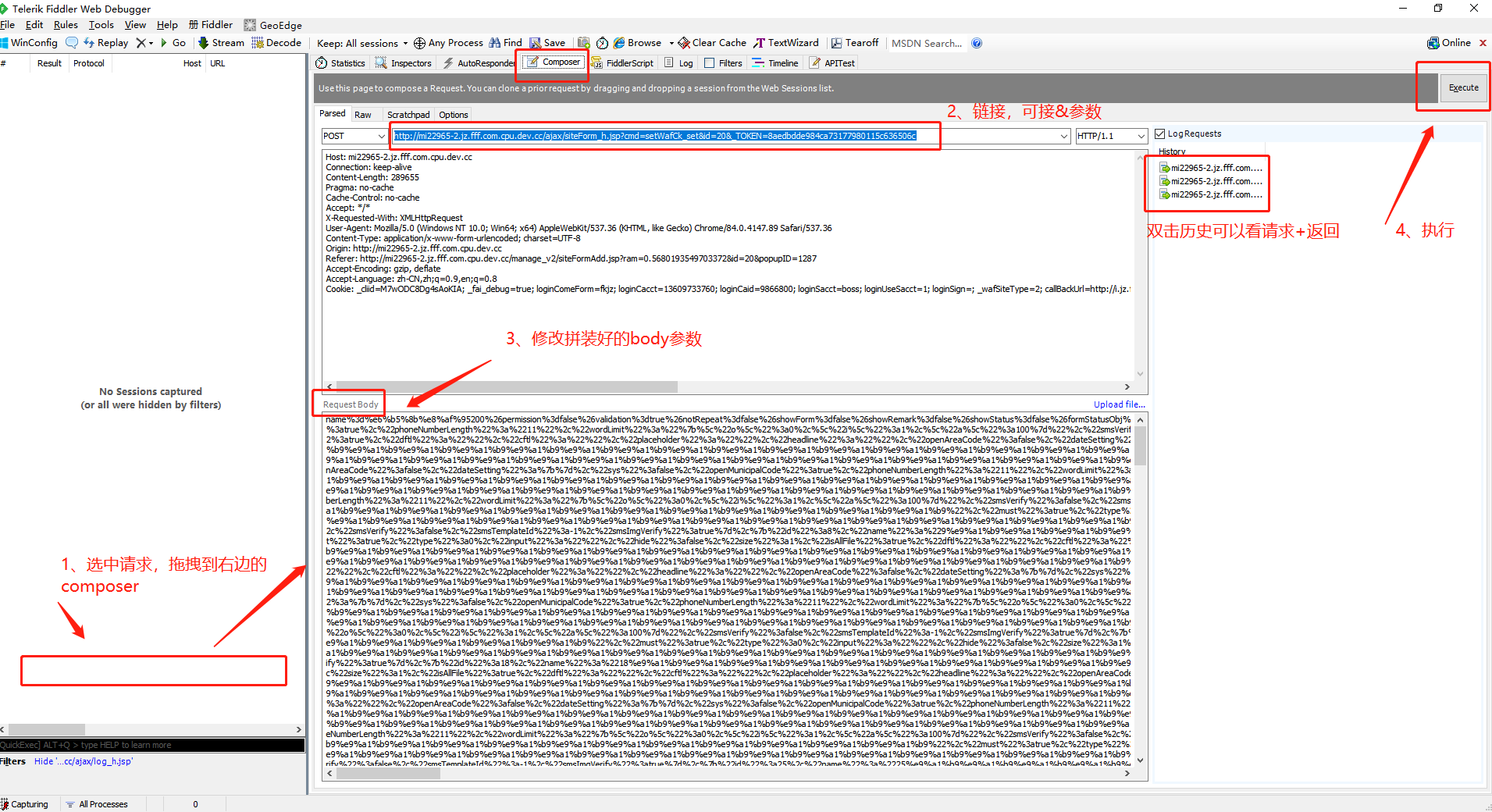This screenshot has height=812, width=1492.
Task: Open the Tools menu
Action: click(x=101, y=25)
